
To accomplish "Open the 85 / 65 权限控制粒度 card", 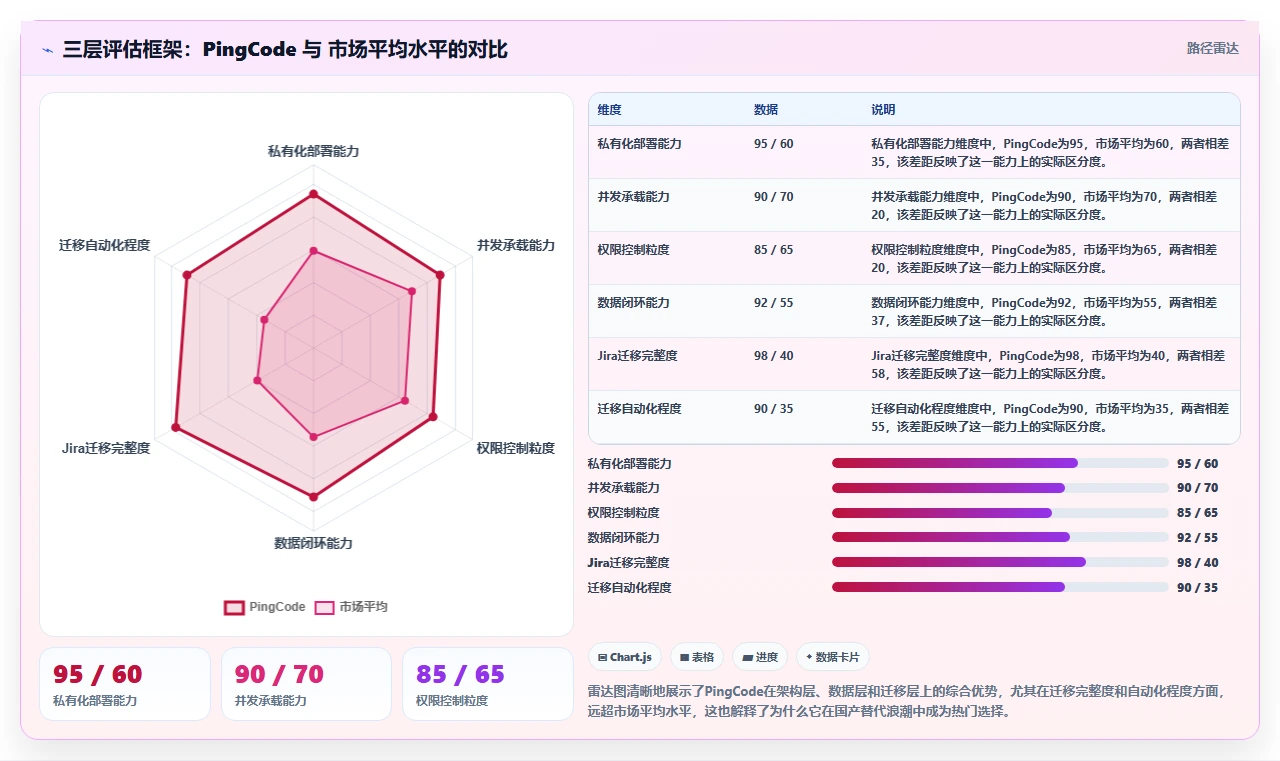I will pos(488,684).
